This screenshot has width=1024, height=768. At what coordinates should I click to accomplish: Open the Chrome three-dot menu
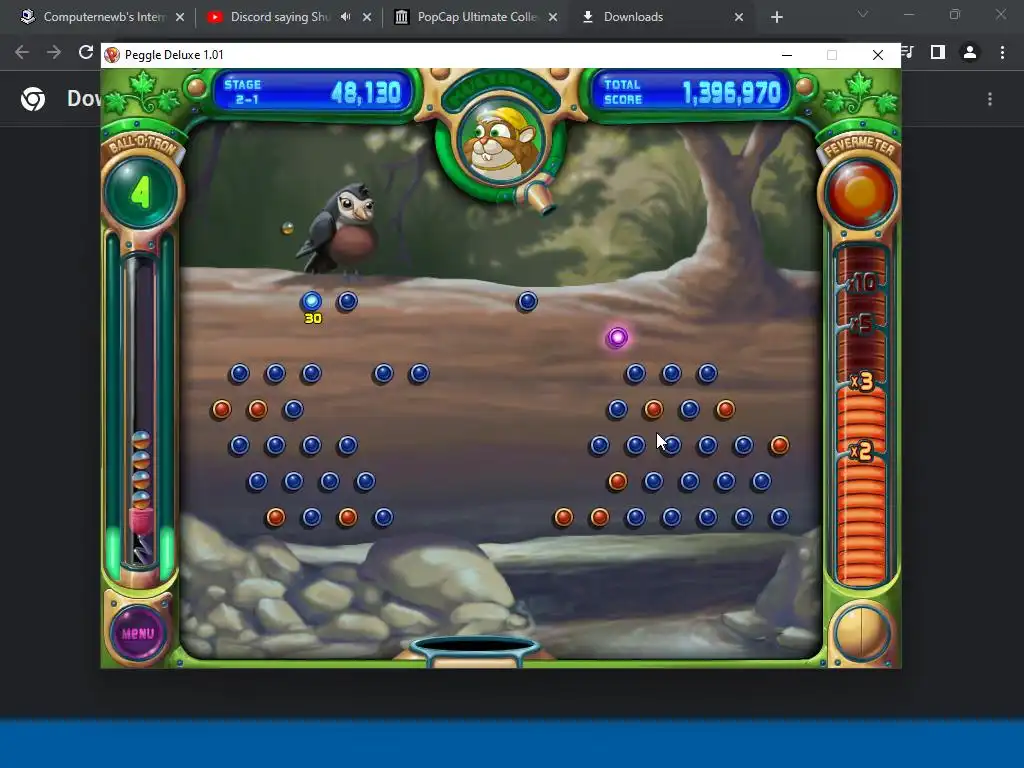[x=1002, y=52]
